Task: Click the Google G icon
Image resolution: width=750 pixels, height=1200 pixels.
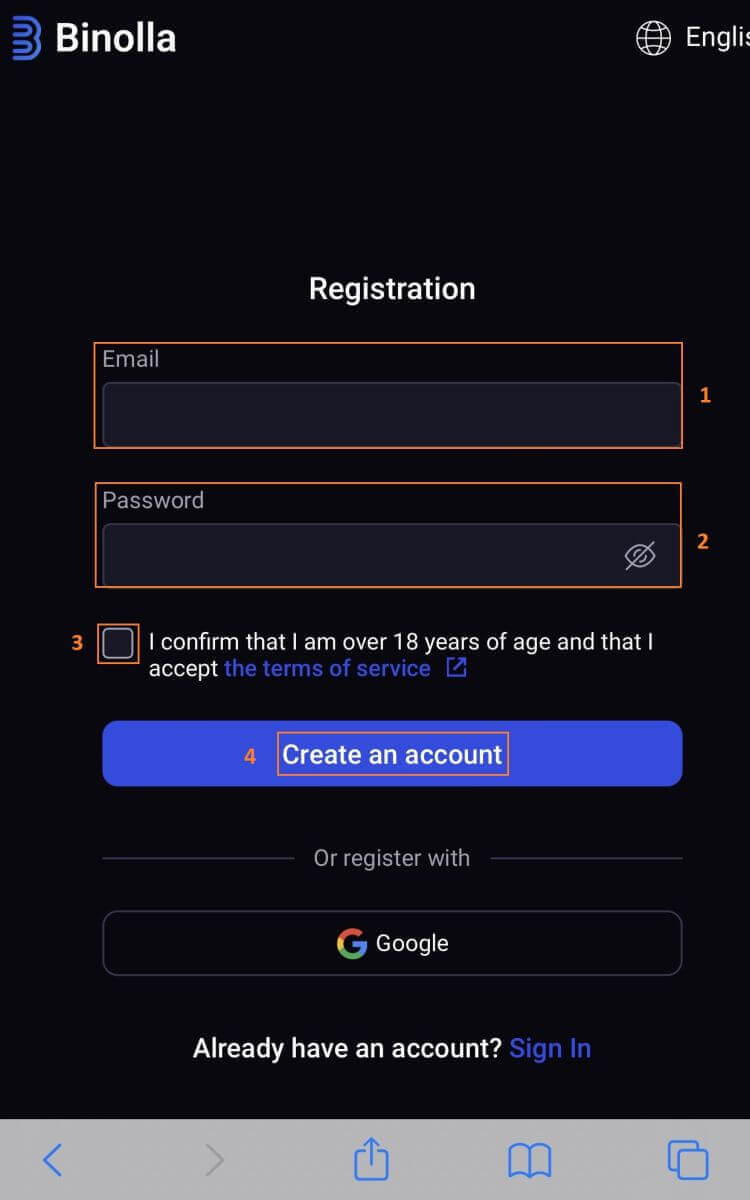Action: (x=351, y=942)
